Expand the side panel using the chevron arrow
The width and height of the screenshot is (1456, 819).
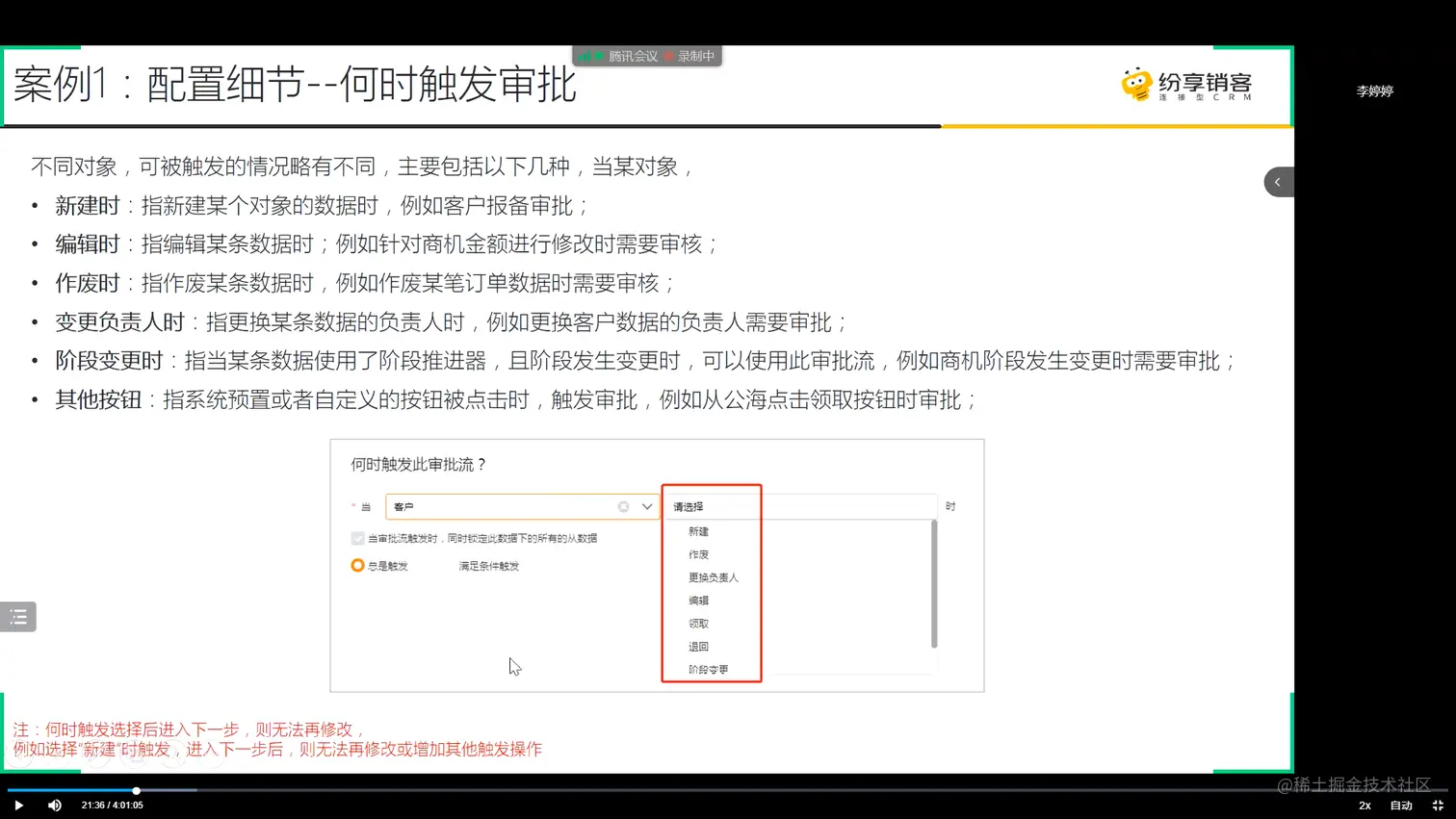click(x=1278, y=182)
